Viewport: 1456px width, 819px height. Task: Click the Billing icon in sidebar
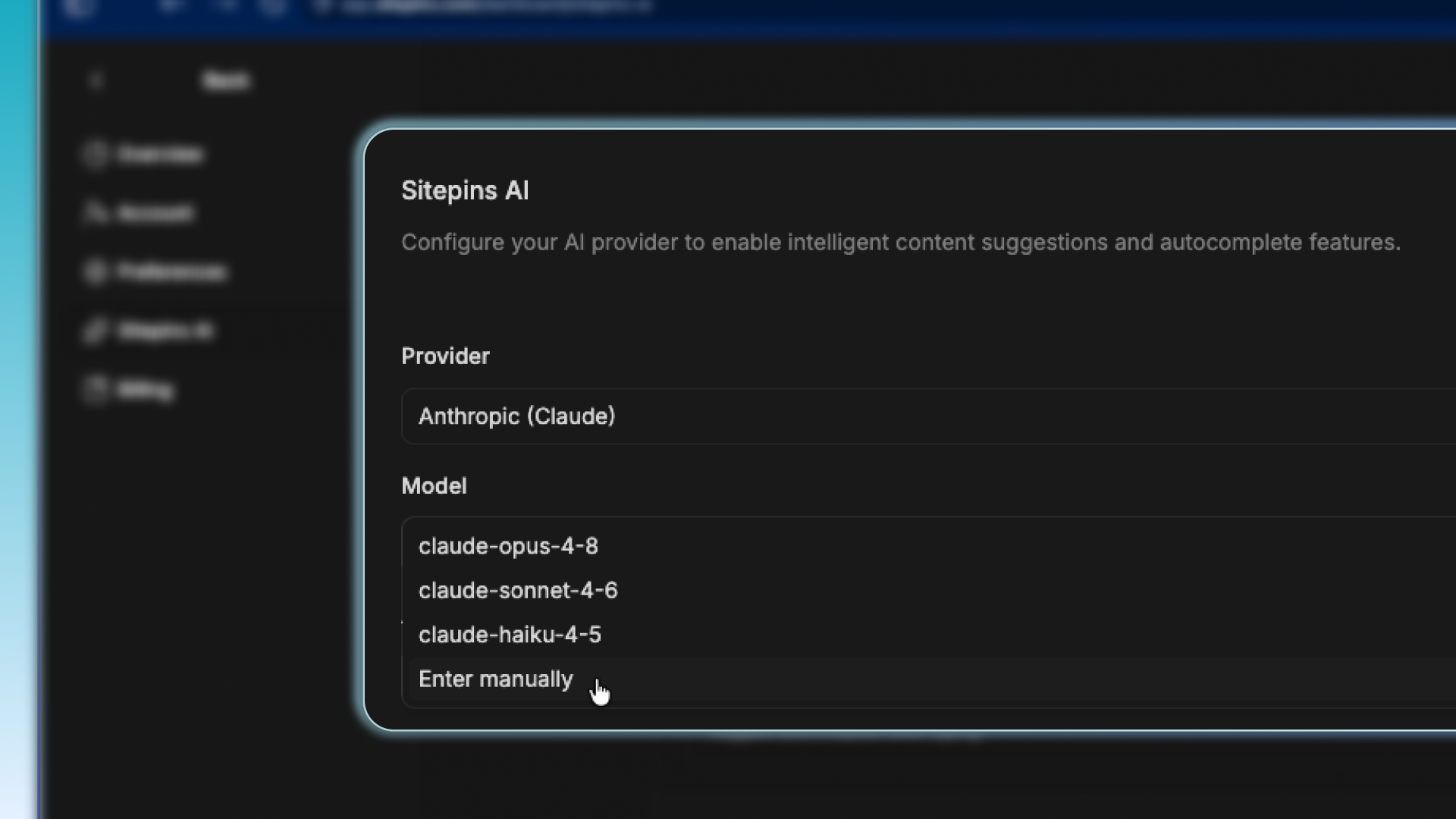[95, 390]
